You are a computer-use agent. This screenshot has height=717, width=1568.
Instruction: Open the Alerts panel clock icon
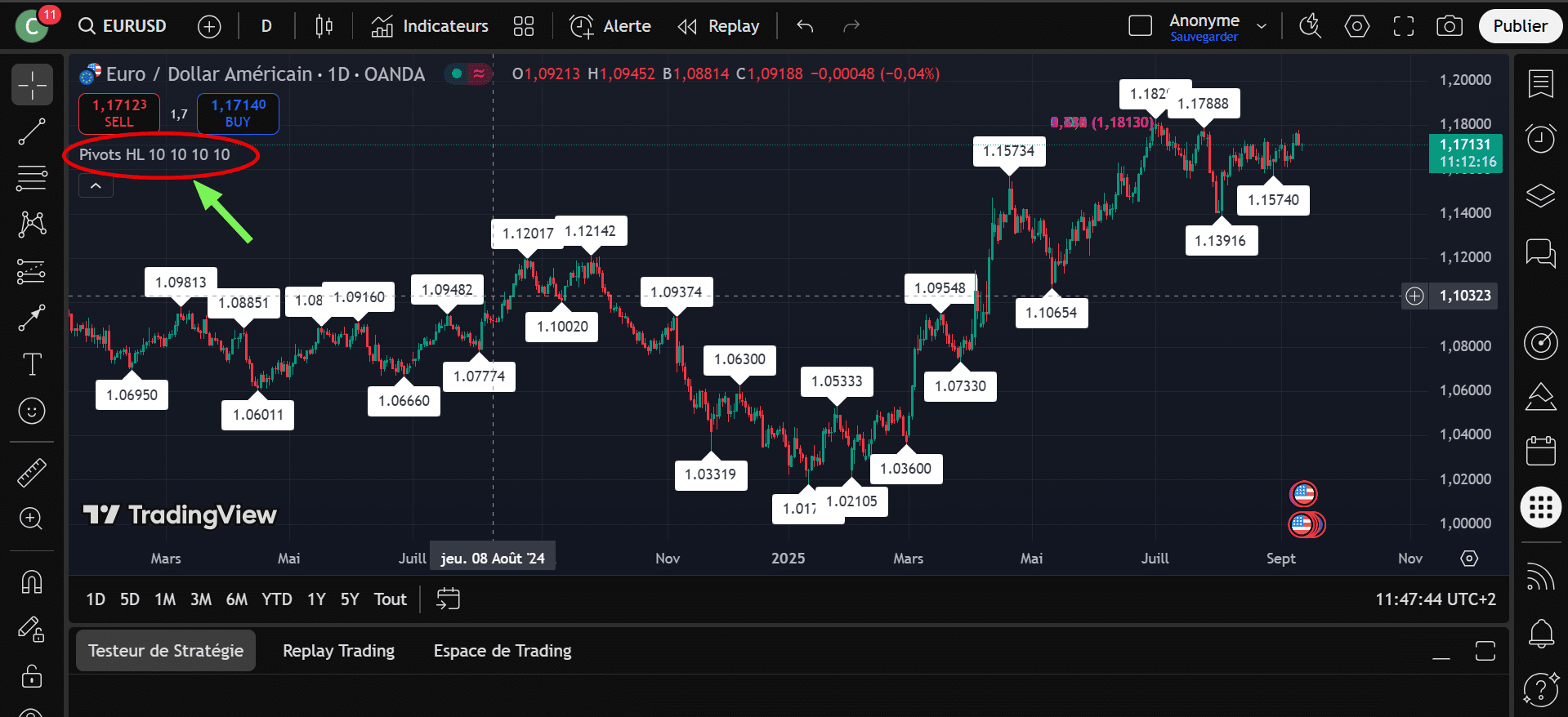pyautogui.click(x=1540, y=138)
